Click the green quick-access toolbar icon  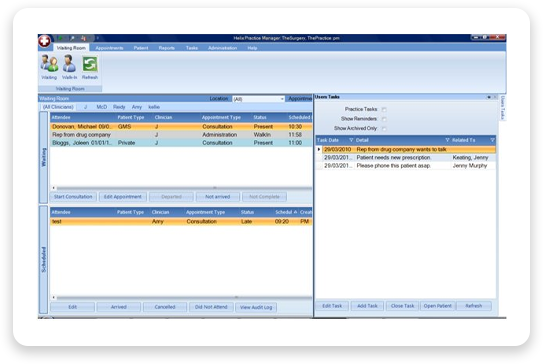click(61, 38)
